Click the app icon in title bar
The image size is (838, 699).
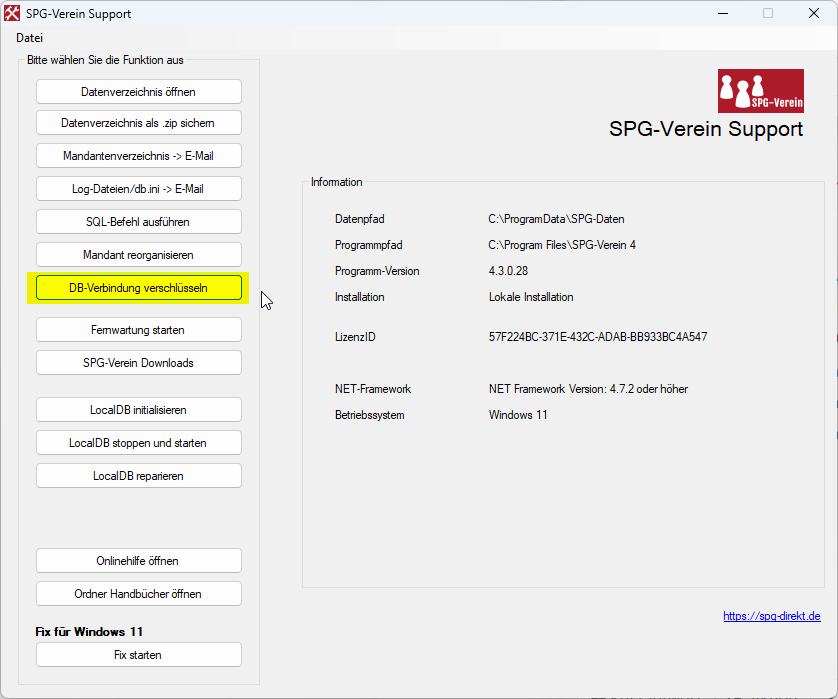coord(12,13)
